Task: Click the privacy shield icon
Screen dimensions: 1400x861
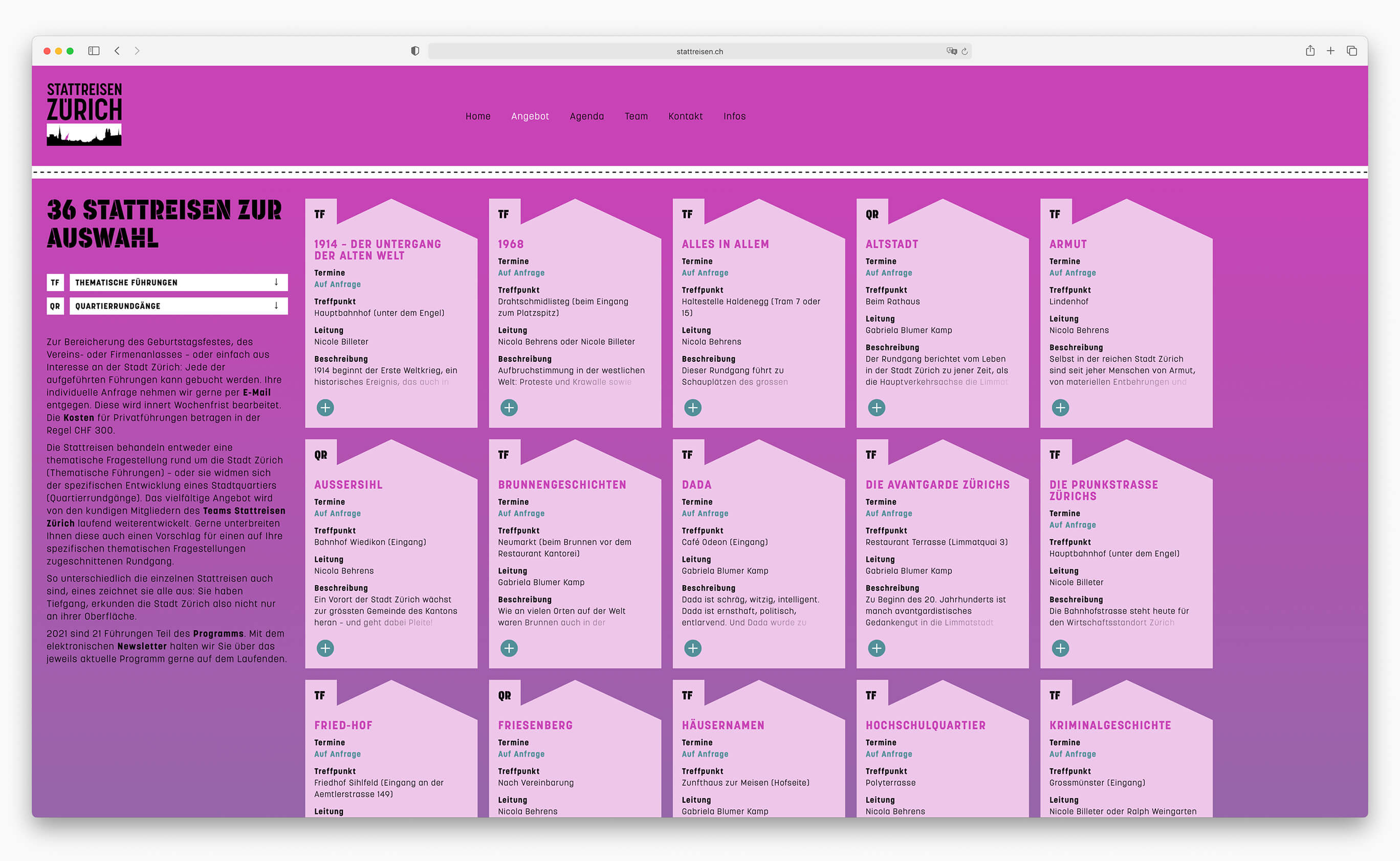Action: (x=415, y=51)
